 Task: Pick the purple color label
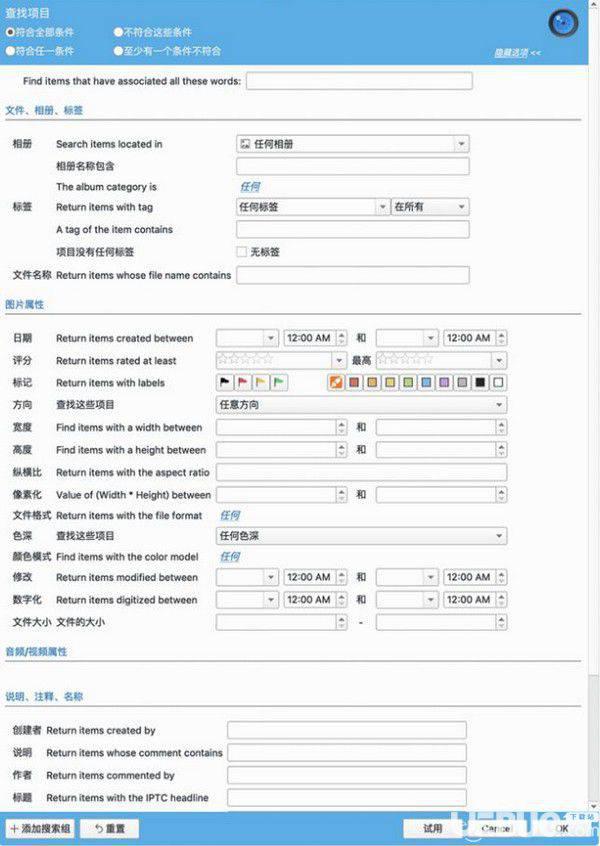click(444, 383)
